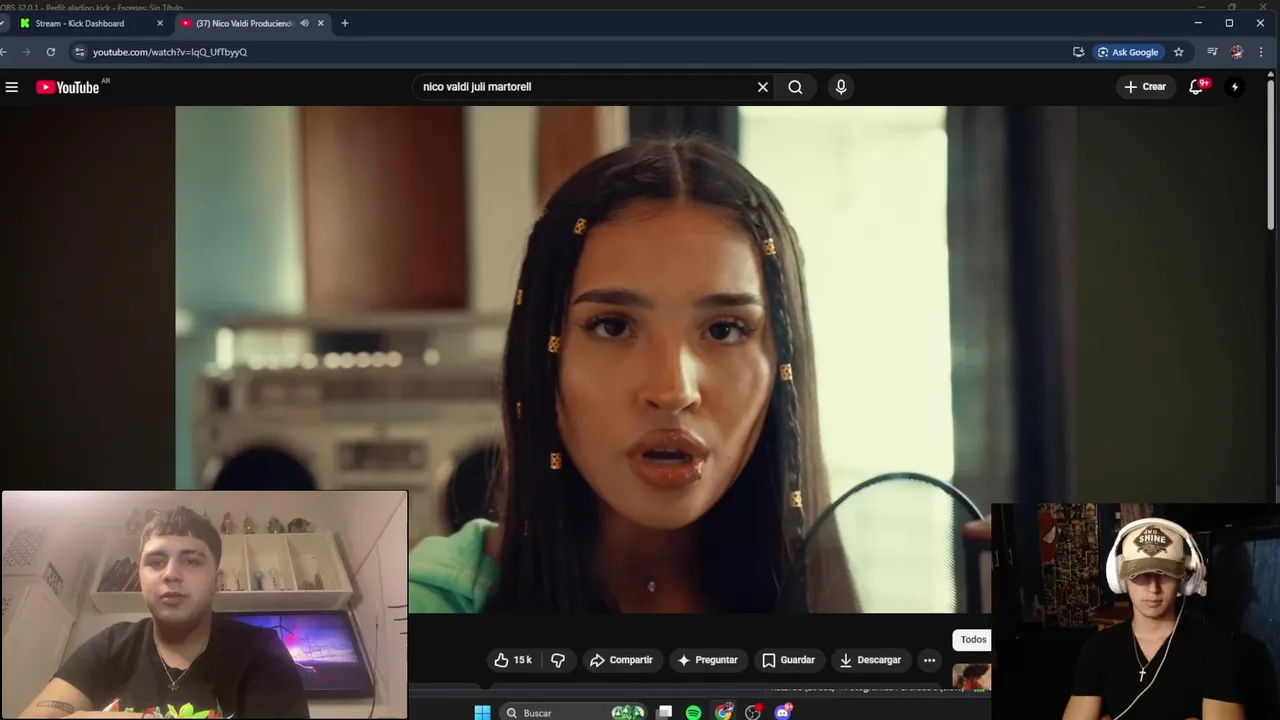Download the video via Descargar
This screenshot has width=1280, height=720.
(870, 660)
